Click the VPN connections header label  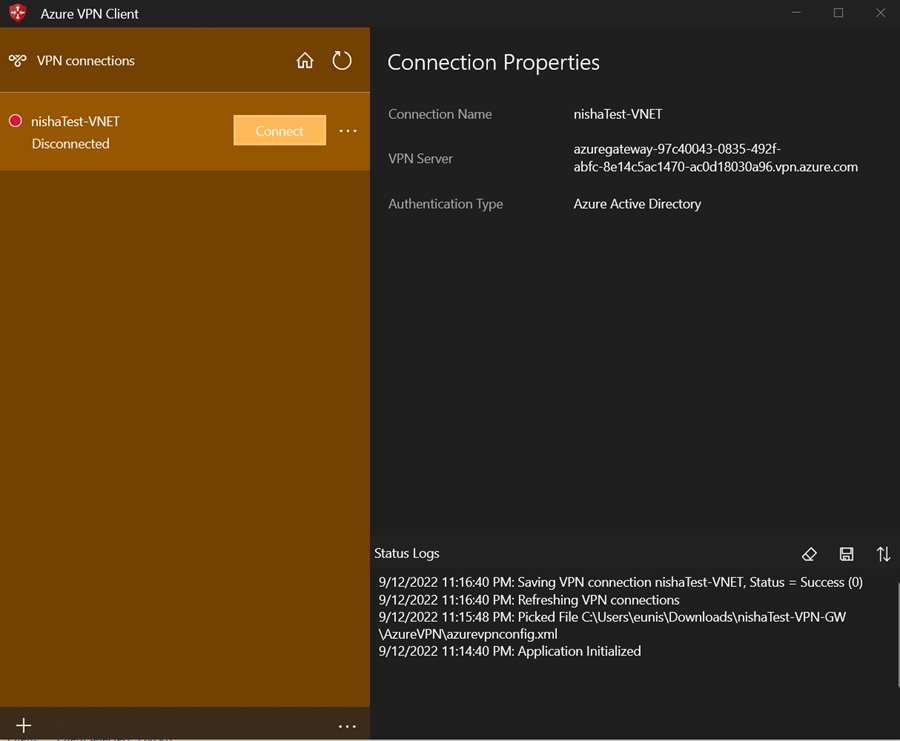tap(84, 60)
